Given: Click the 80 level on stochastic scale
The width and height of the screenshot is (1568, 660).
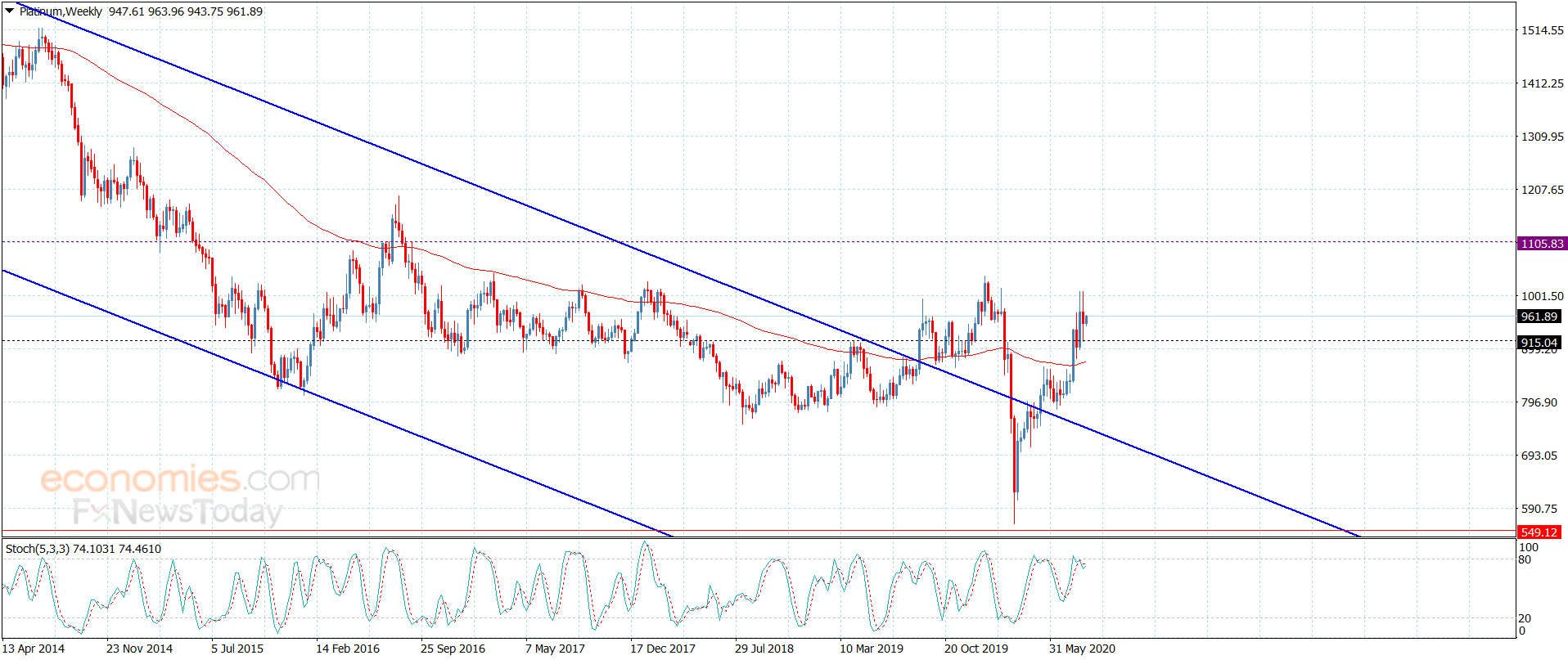Looking at the screenshot, I should tap(1525, 560).
